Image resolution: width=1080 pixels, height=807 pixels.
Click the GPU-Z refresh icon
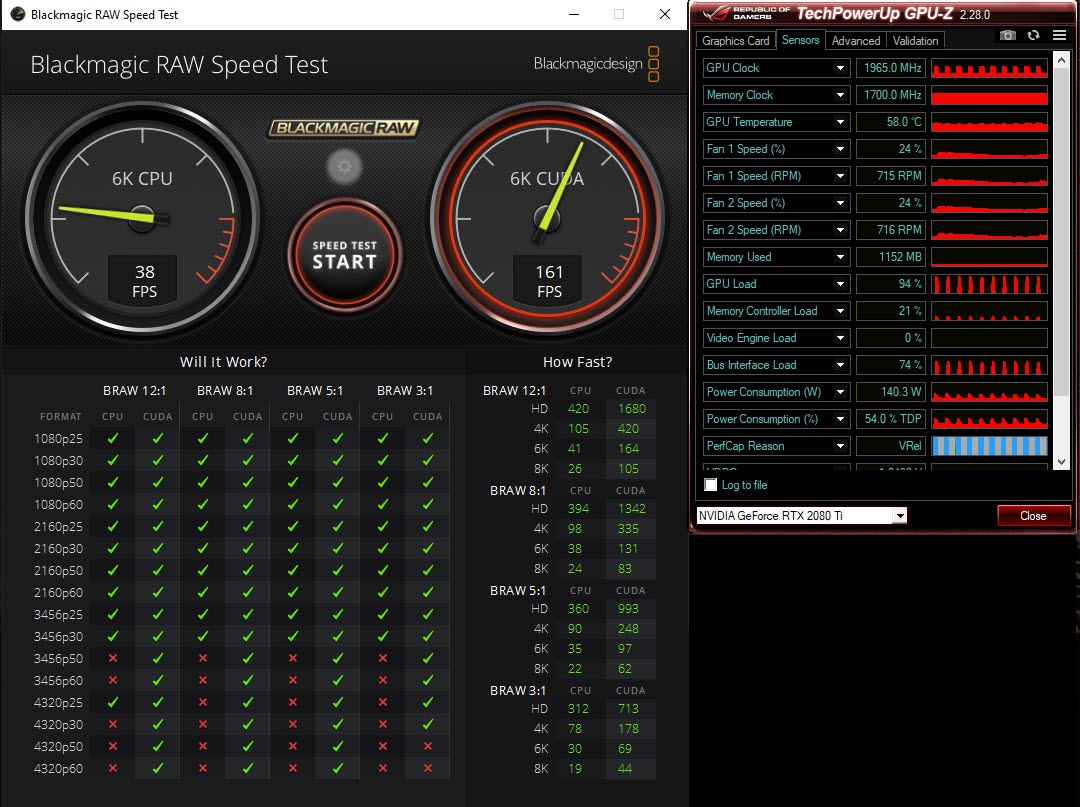click(x=1033, y=35)
